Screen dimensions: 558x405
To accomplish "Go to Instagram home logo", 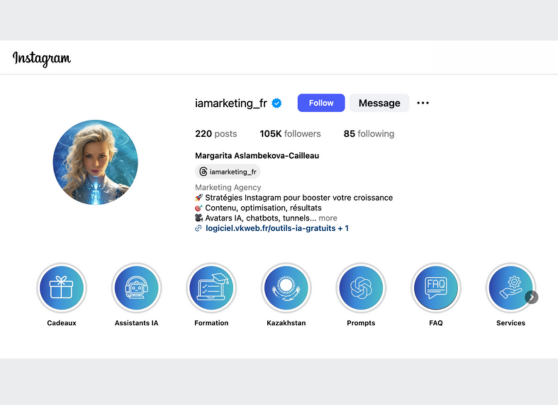I will [x=42, y=59].
